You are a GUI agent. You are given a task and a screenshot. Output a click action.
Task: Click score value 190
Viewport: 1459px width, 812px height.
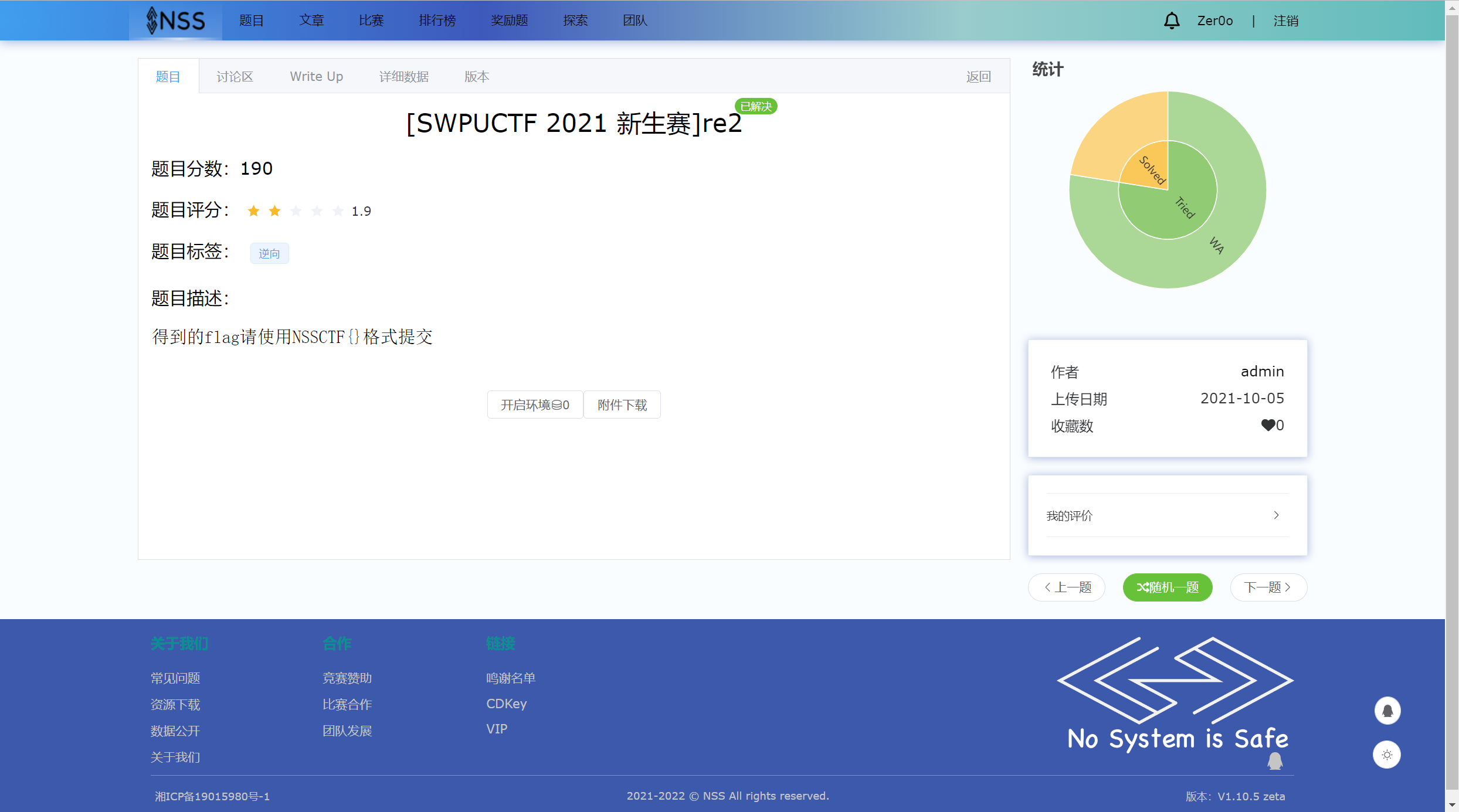[257, 168]
